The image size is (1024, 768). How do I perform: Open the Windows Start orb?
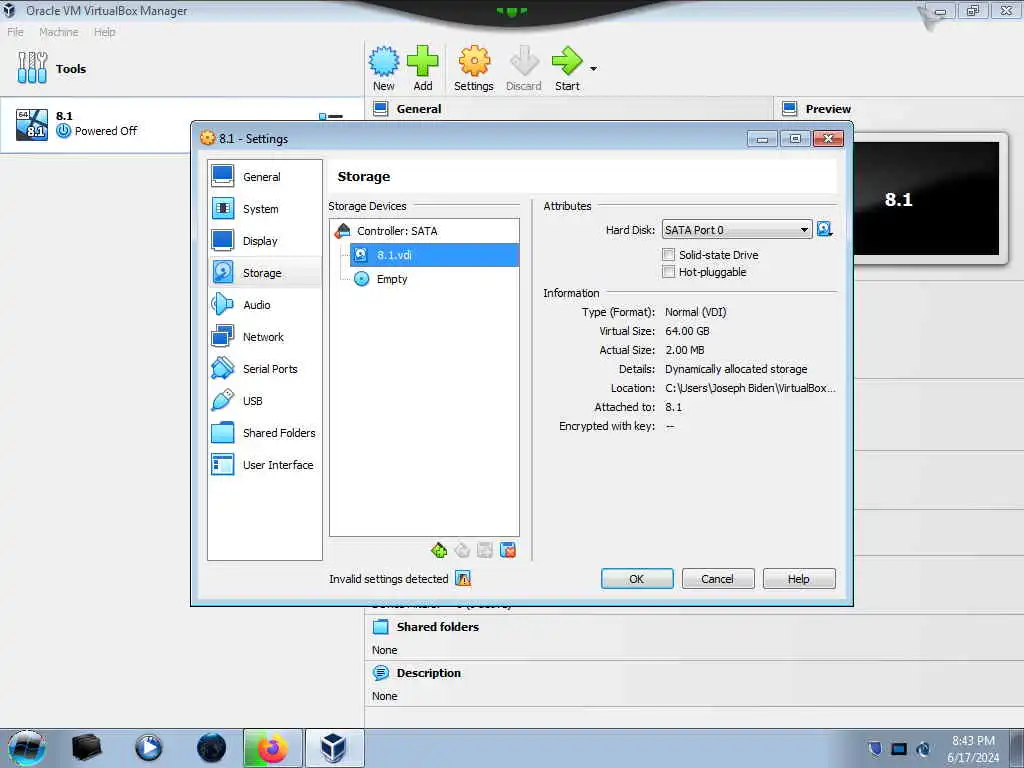(x=27, y=748)
